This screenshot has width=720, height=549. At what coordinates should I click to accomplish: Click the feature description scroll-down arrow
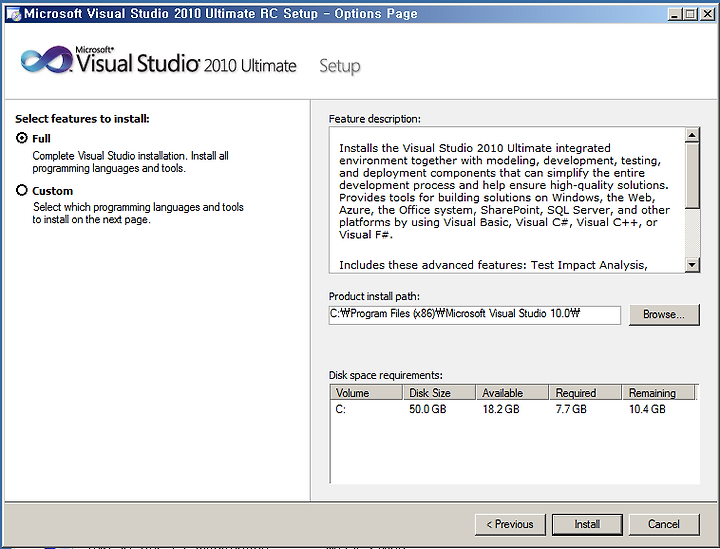692,264
